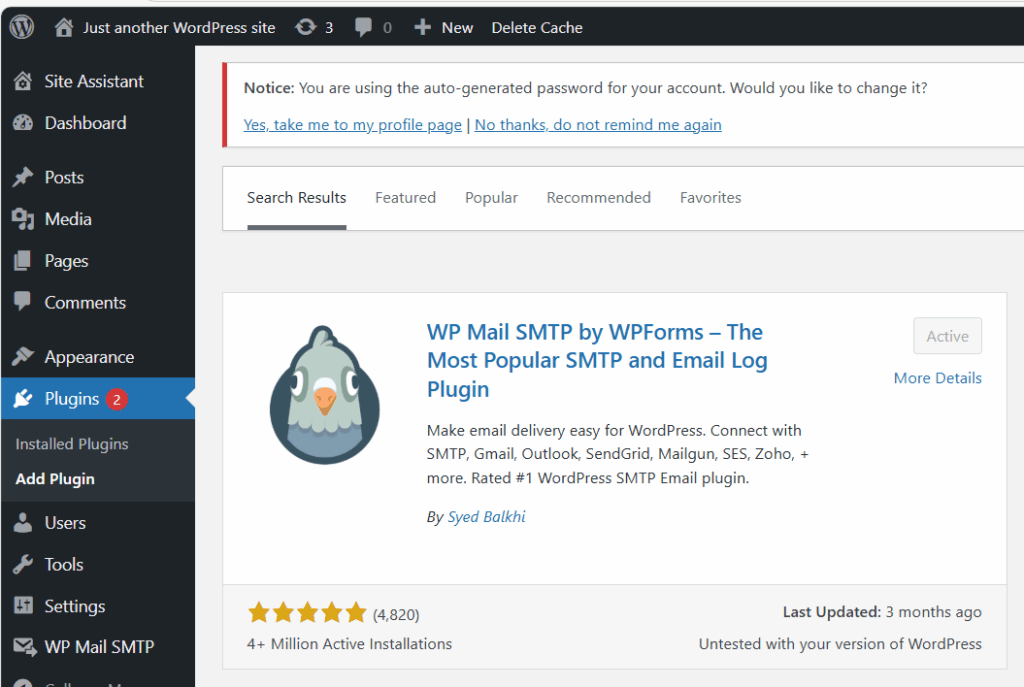Image resolution: width=1024 pixels, height=687 pixels.
Task: Click 'No thanks, do not remind me again'
Action: point(598,125)
